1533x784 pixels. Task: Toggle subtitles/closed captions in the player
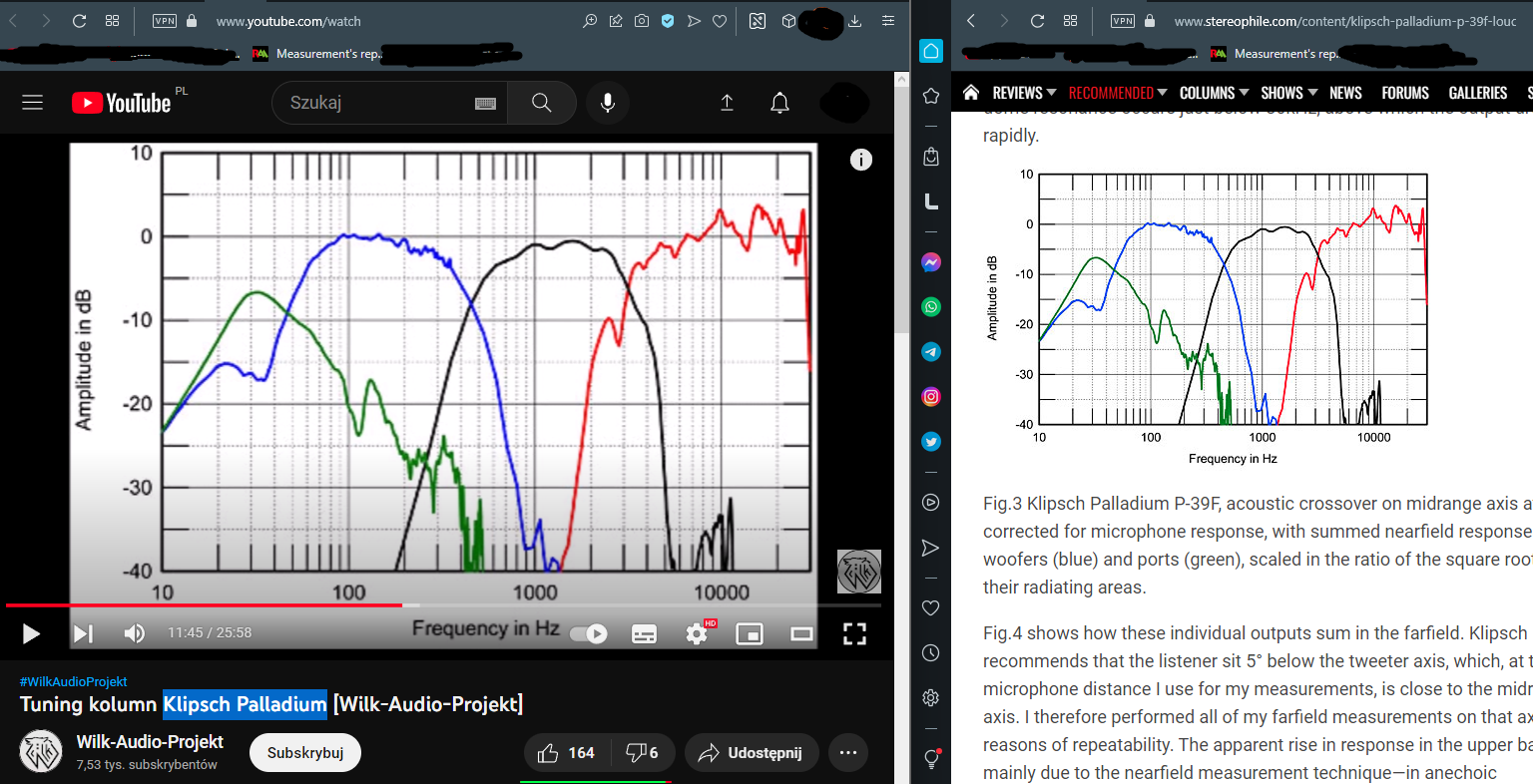645,633
